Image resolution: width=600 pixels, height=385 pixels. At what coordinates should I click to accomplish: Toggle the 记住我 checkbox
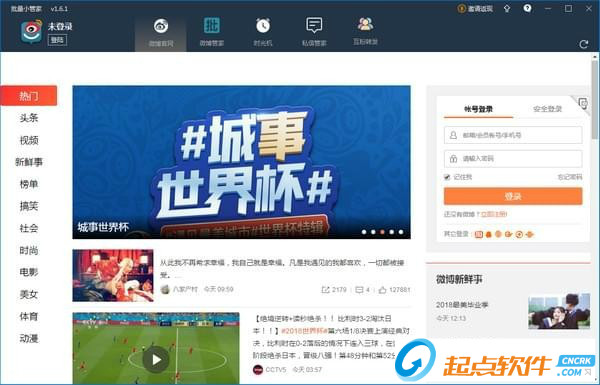point(447,177)
